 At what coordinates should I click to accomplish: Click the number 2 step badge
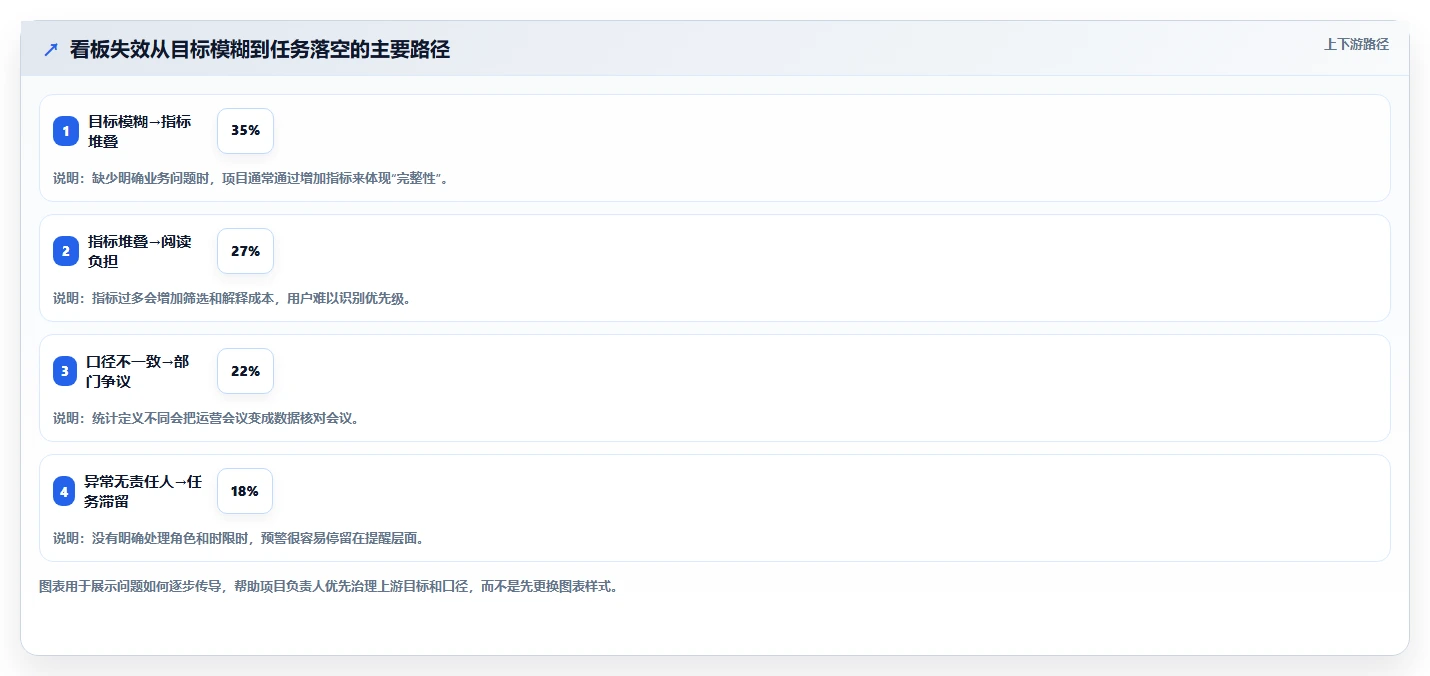pos(66,251)
